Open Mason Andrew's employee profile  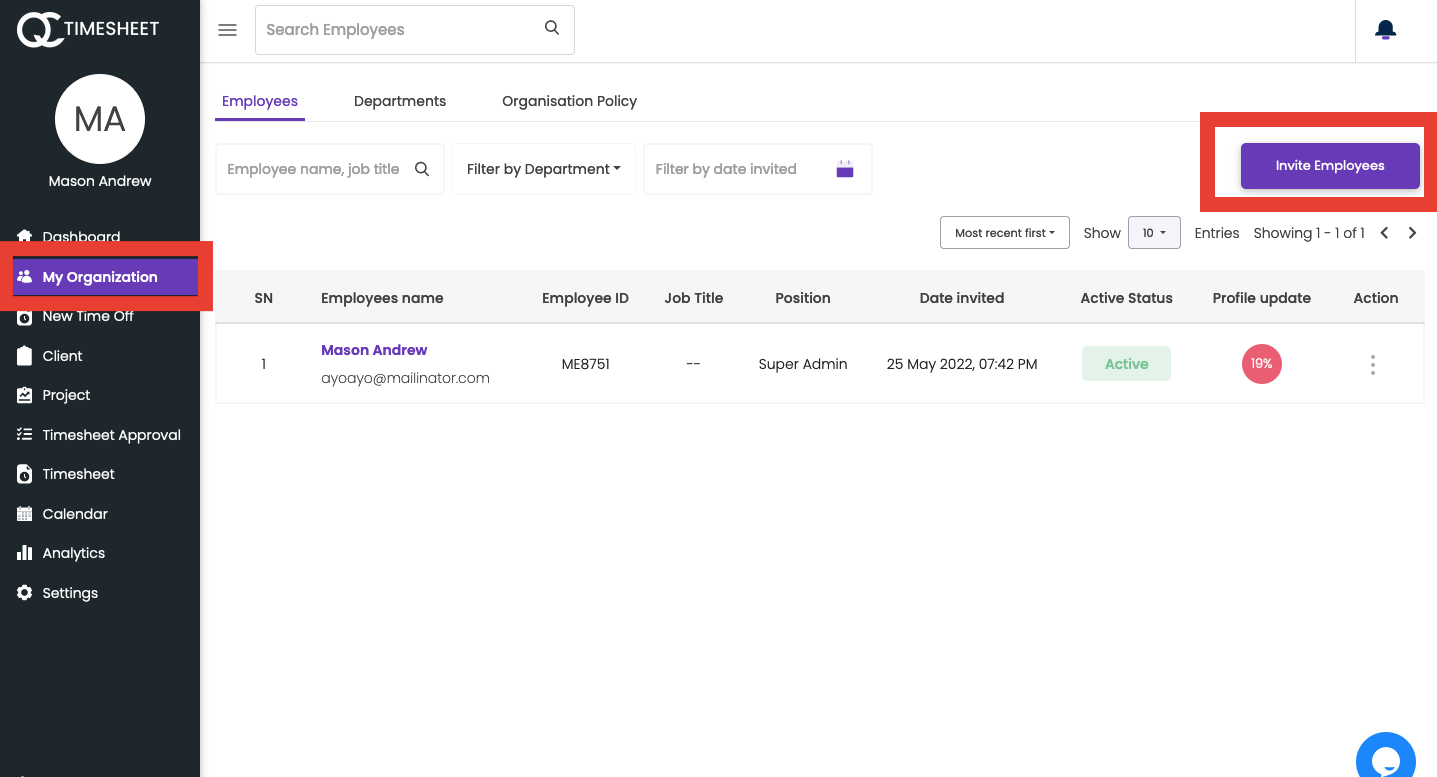pos(374,349)
